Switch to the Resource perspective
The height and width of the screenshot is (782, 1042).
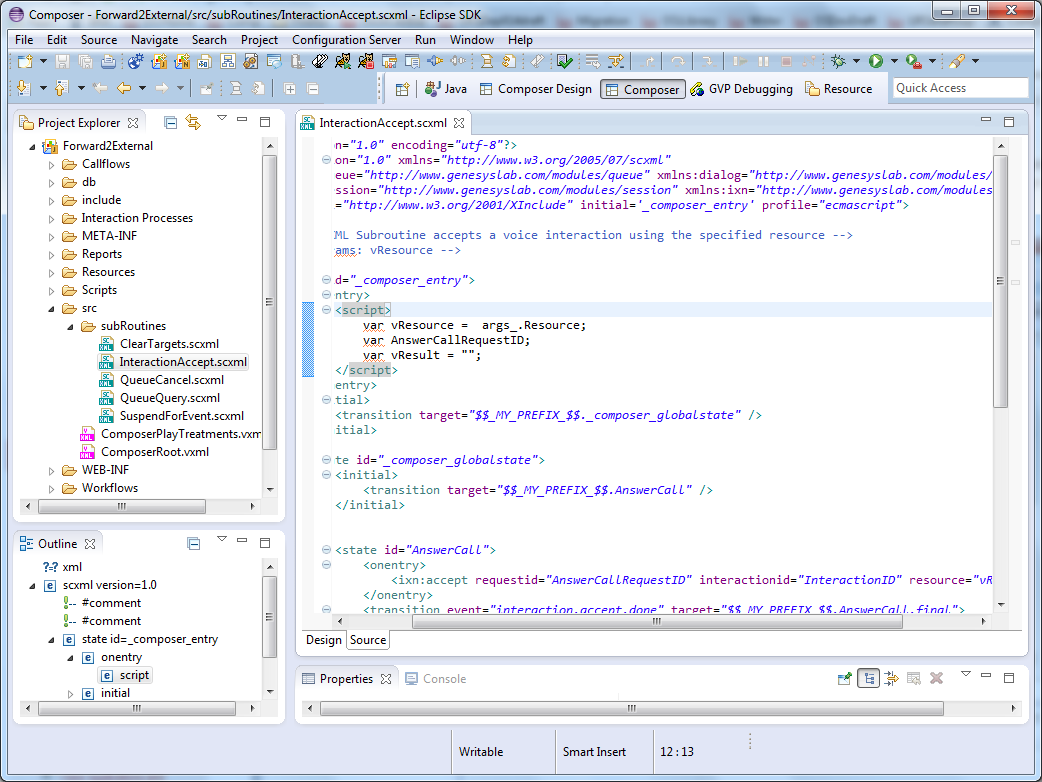[x=839, y=89]
